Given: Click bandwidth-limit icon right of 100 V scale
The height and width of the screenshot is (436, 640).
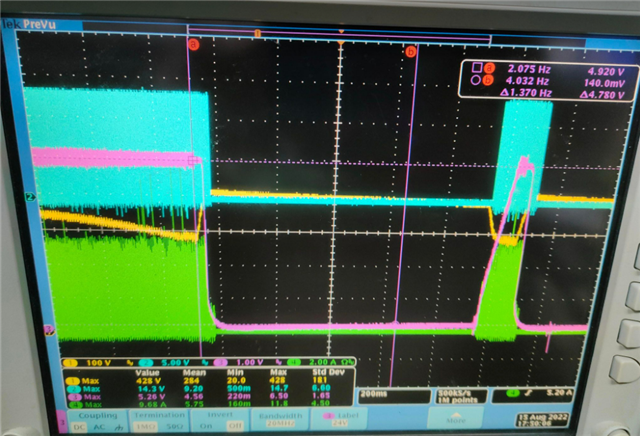Looking at the screenshot, I should [x=130, y=363].
